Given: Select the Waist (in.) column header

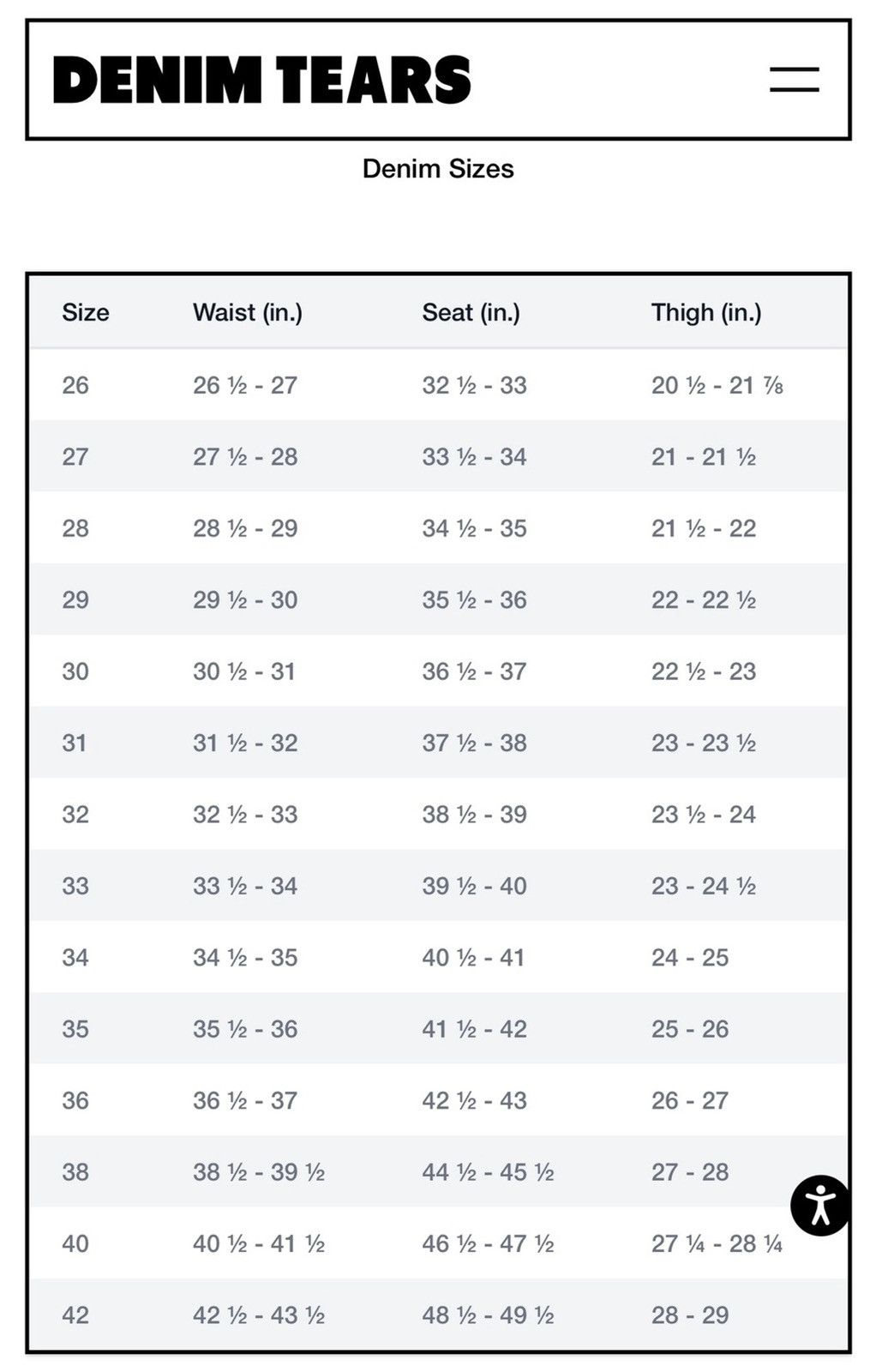Looking at the screenshot, I should click(248, 312).
